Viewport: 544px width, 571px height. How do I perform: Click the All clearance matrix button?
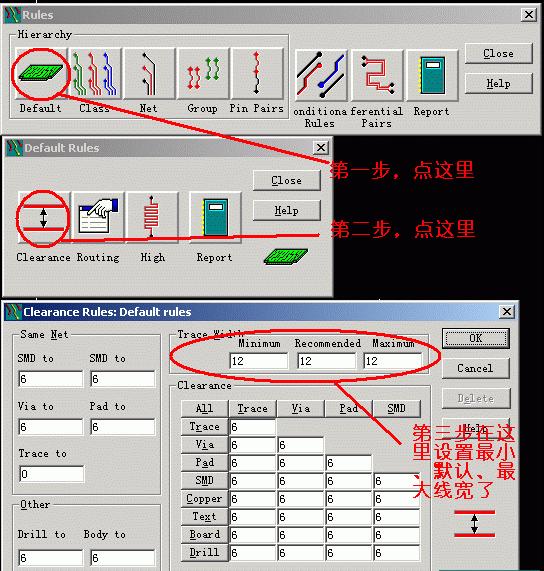(x=204, y=408)
